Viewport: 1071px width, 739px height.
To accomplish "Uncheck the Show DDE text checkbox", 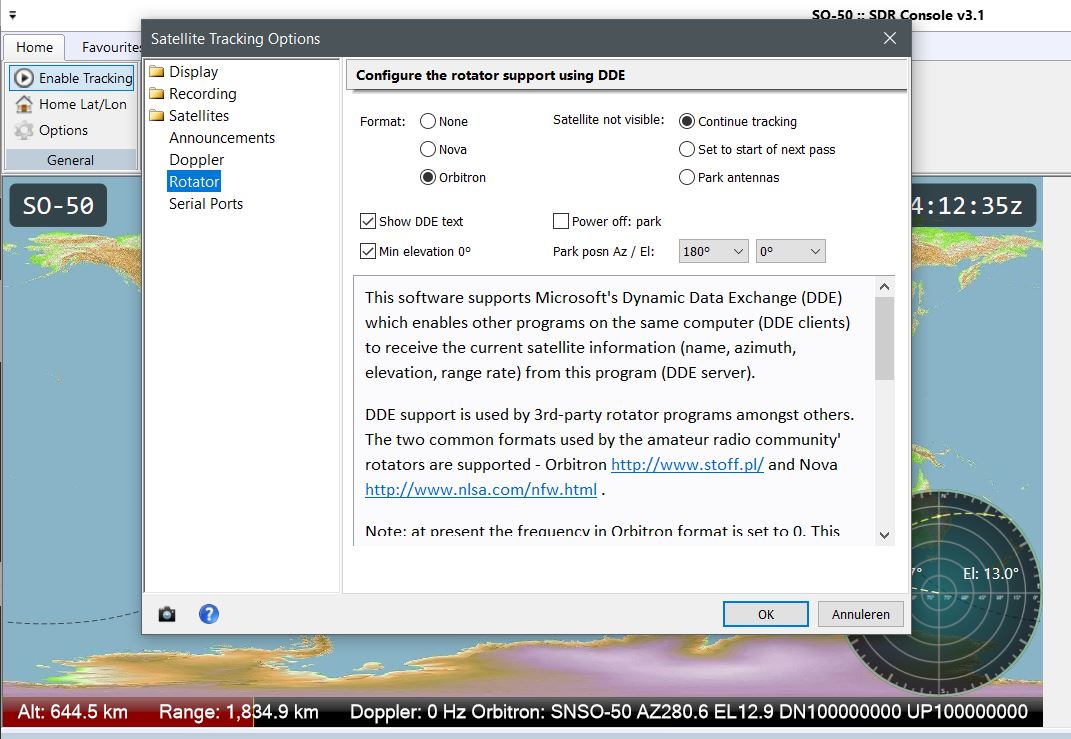I will pos(367,221).
